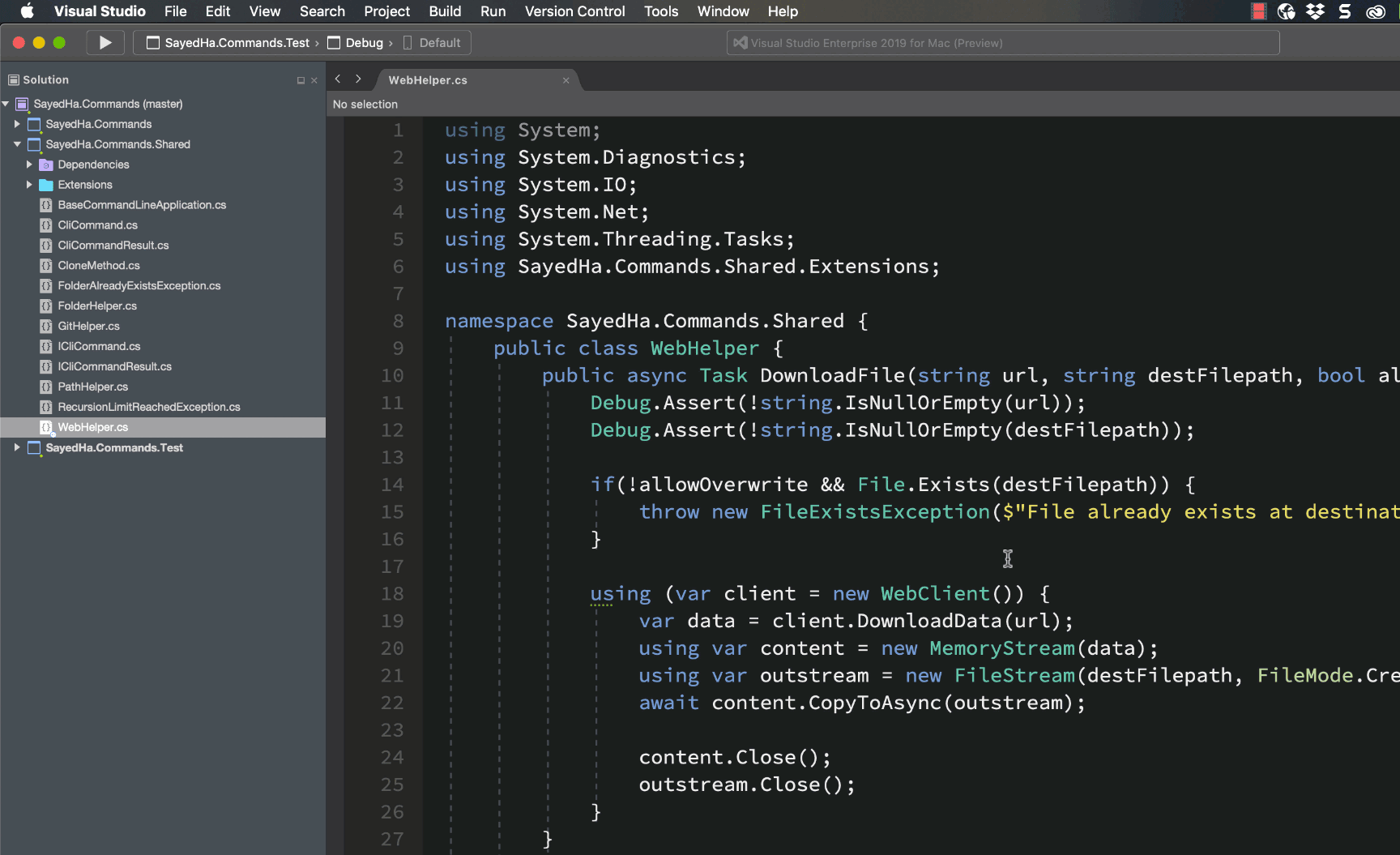
Task: Click the 'No selection' breadcrumb path bar
Action: pyautogui.click(x=365, y=105)
